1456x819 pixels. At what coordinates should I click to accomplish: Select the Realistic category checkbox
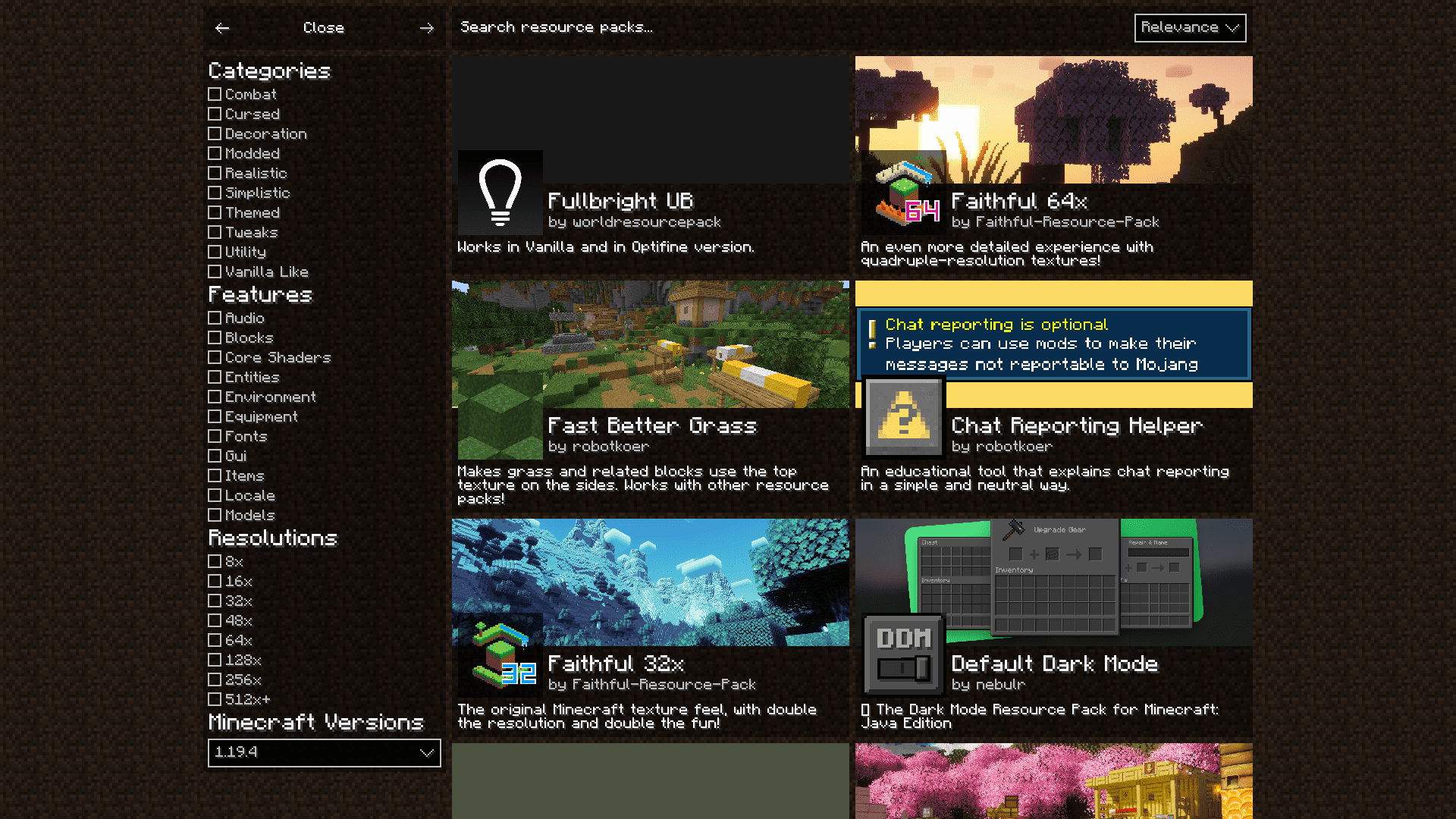coord(215,173)
